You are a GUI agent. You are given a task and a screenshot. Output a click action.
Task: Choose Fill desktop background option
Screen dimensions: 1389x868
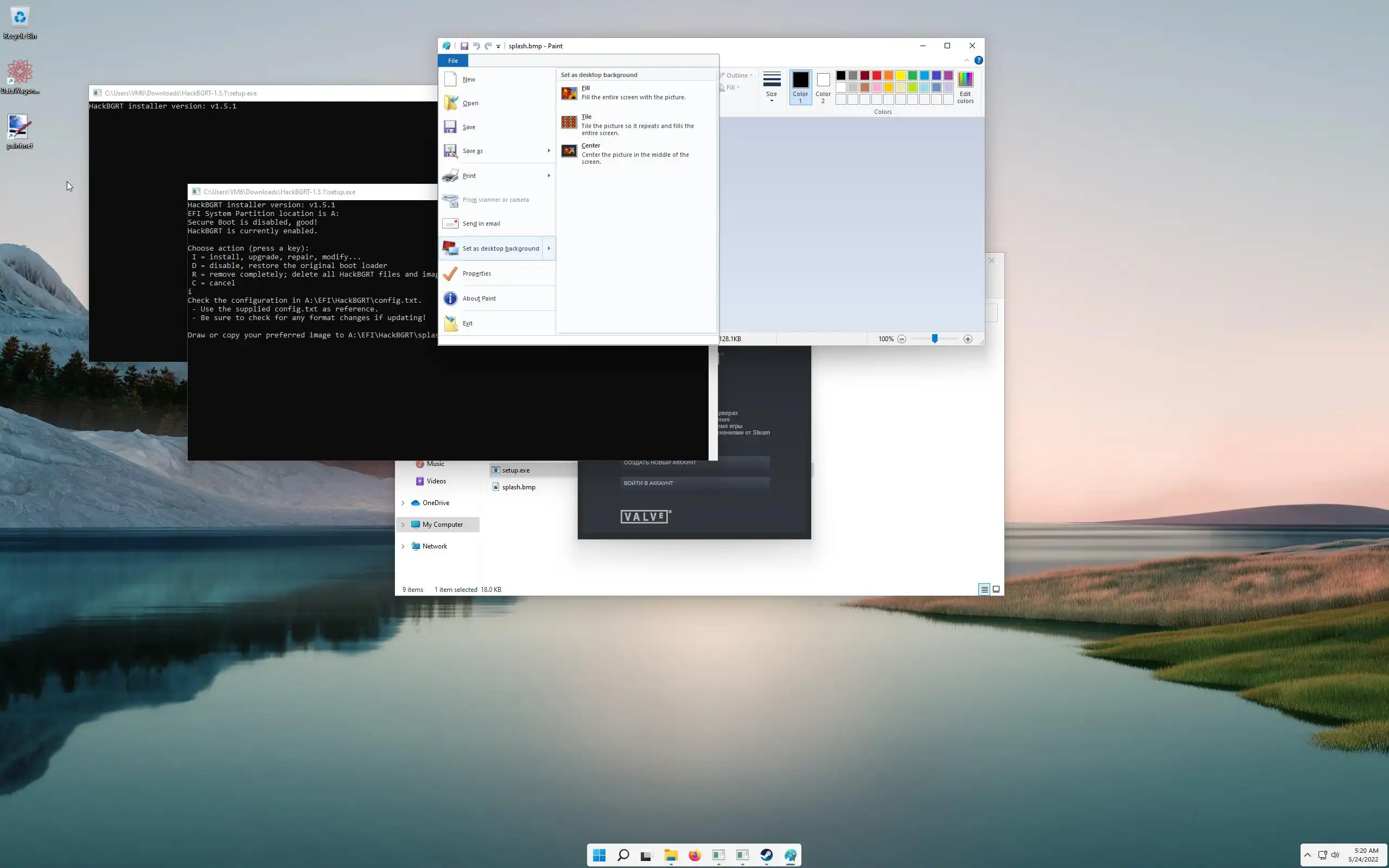[x=632, y=92]
